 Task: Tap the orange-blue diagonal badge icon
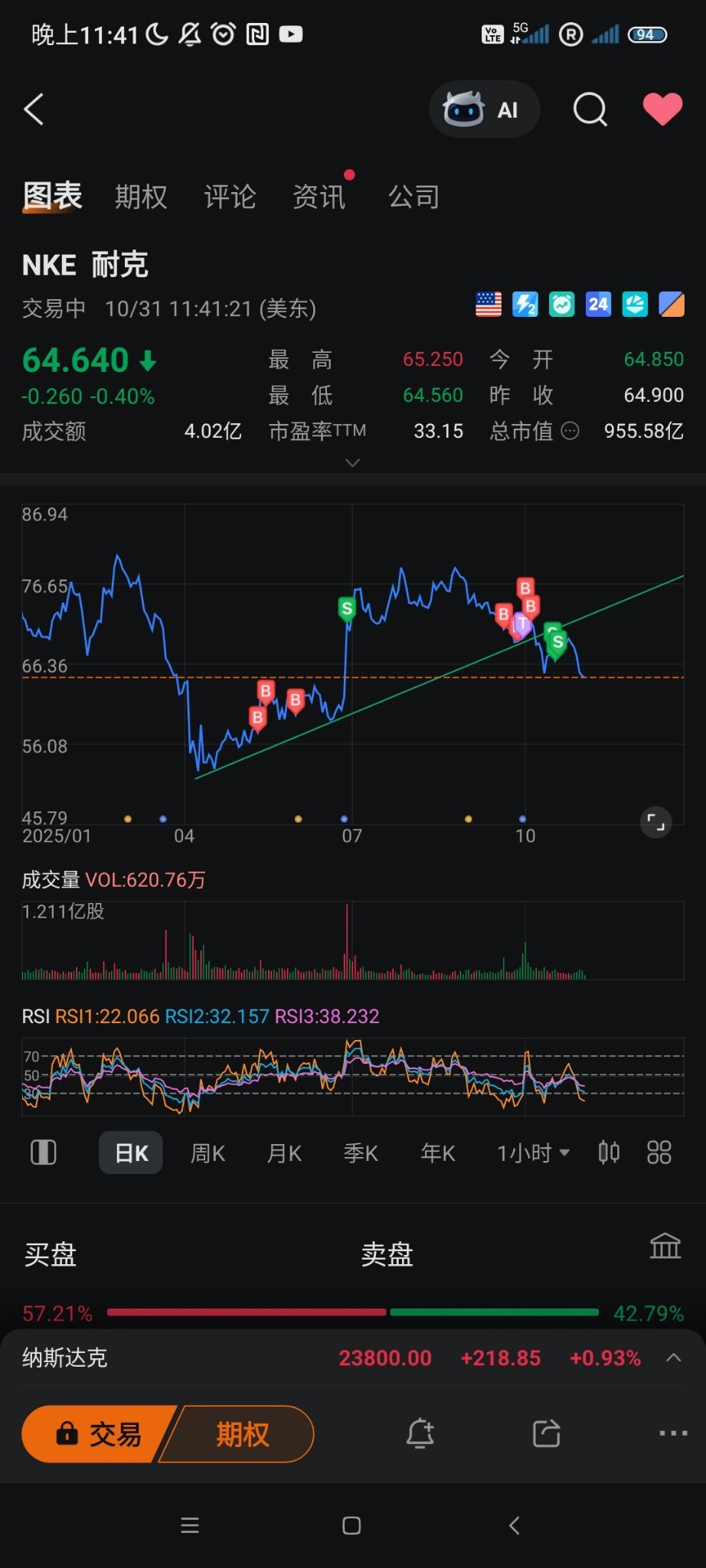click(x=672, y=305)
